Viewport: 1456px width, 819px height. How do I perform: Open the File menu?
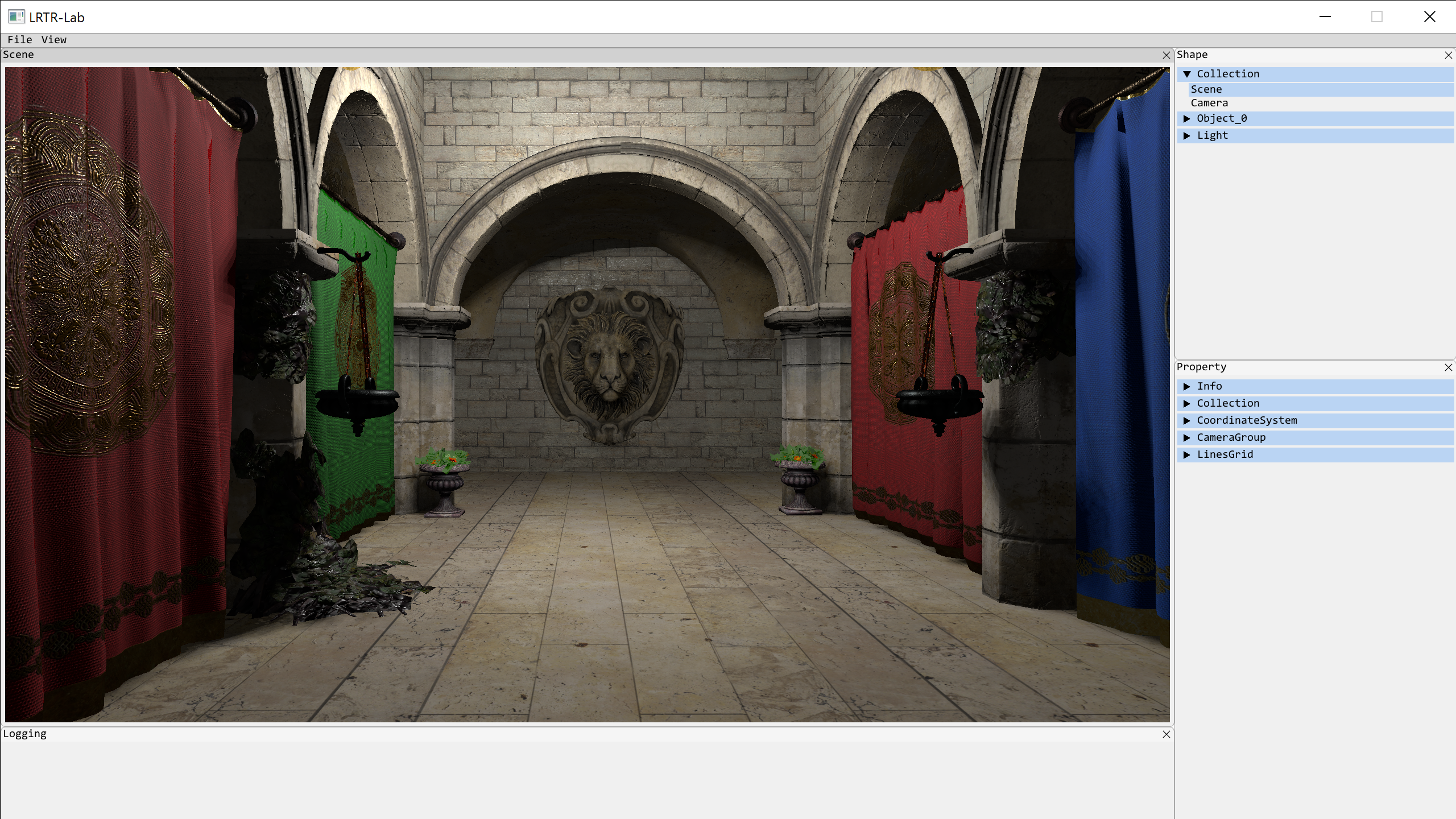point(19,40)
